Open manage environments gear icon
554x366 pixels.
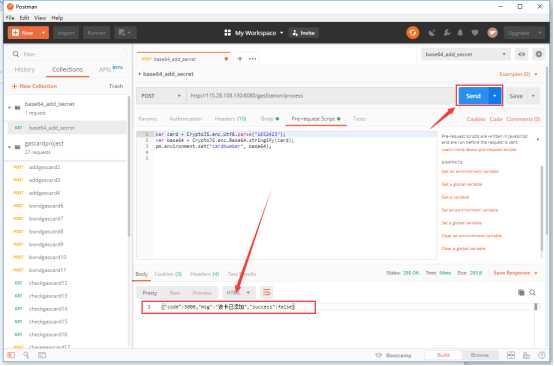(x=538, y=54)
